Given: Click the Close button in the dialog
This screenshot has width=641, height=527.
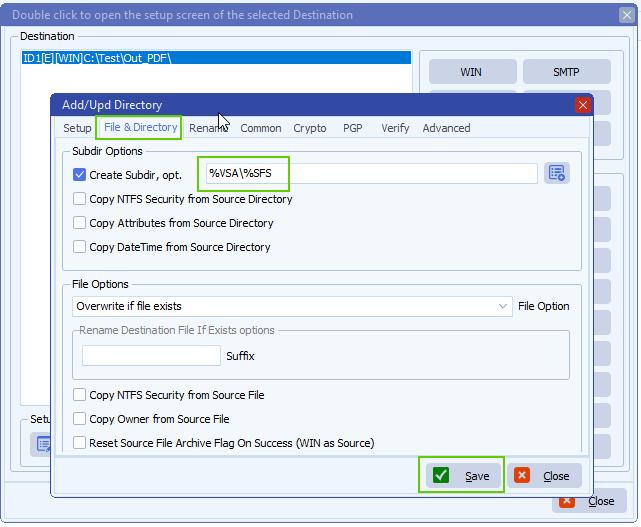Looking at the screenshot, I should click(x=545, y=476).
